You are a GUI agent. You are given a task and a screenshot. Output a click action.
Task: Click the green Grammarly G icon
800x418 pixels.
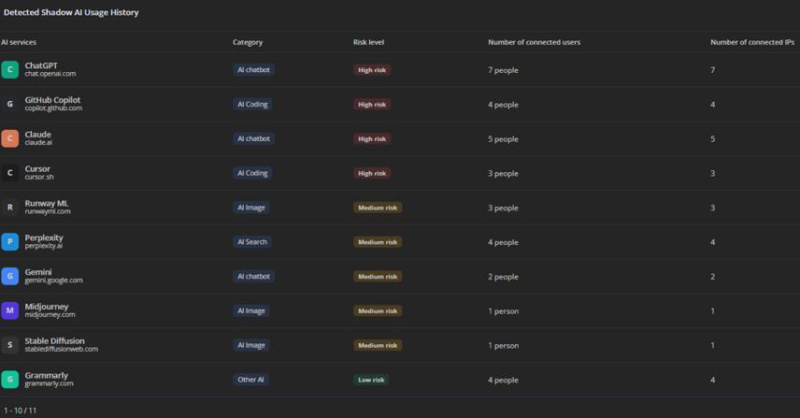coord(10,379)
